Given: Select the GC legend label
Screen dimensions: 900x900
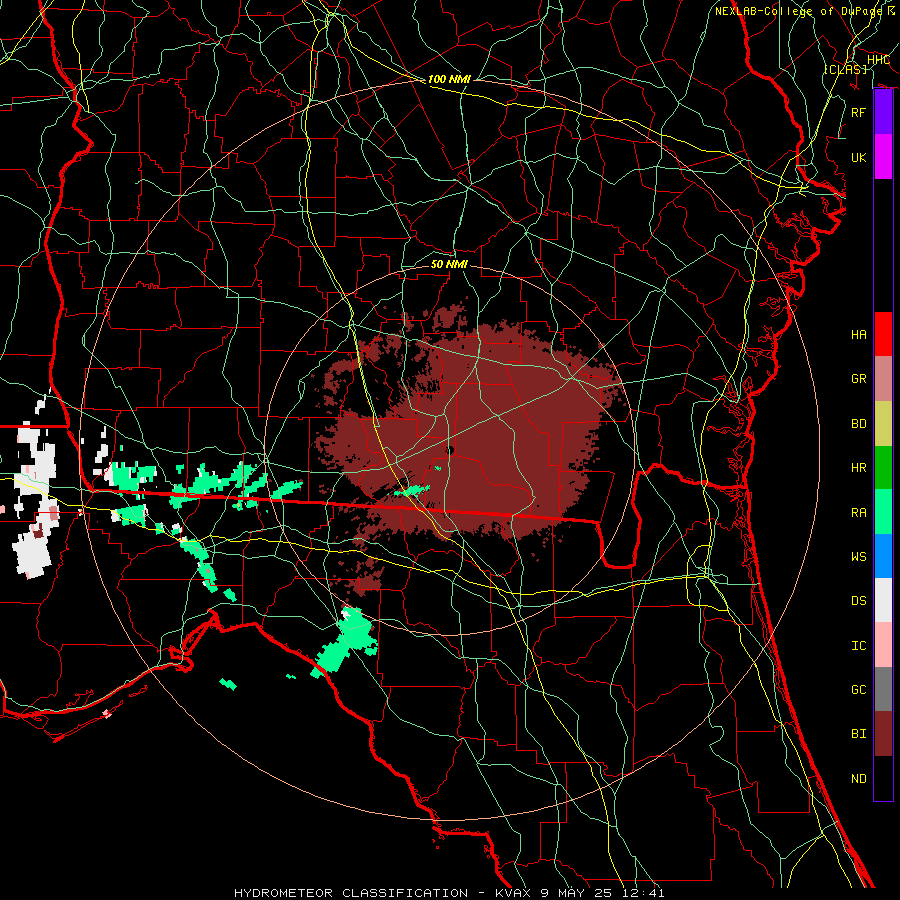Looking at the screenshot, I should (x=858, y=689).
